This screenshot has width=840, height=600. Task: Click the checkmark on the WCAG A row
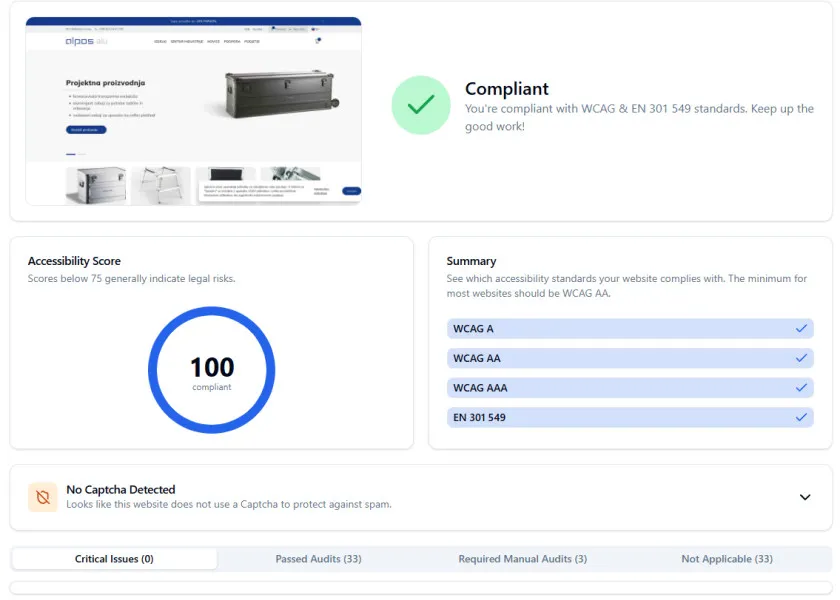(801, 329)
